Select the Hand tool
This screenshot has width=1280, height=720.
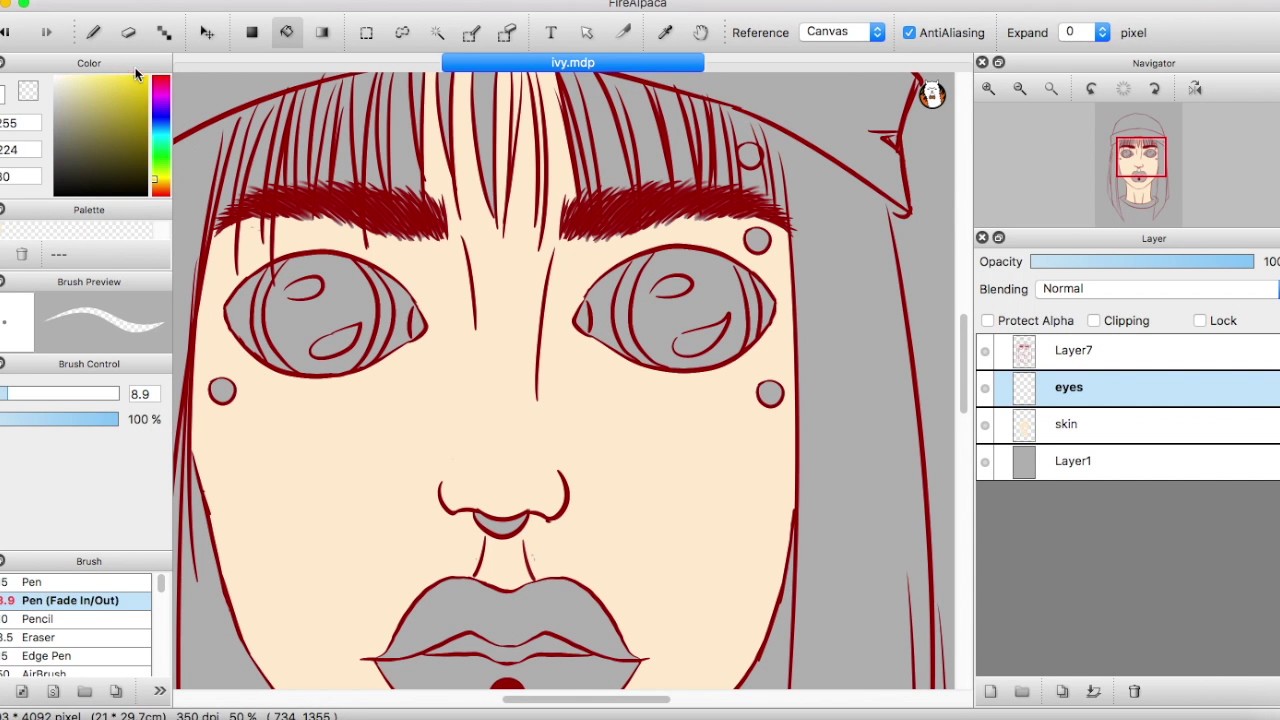point(700,33)
